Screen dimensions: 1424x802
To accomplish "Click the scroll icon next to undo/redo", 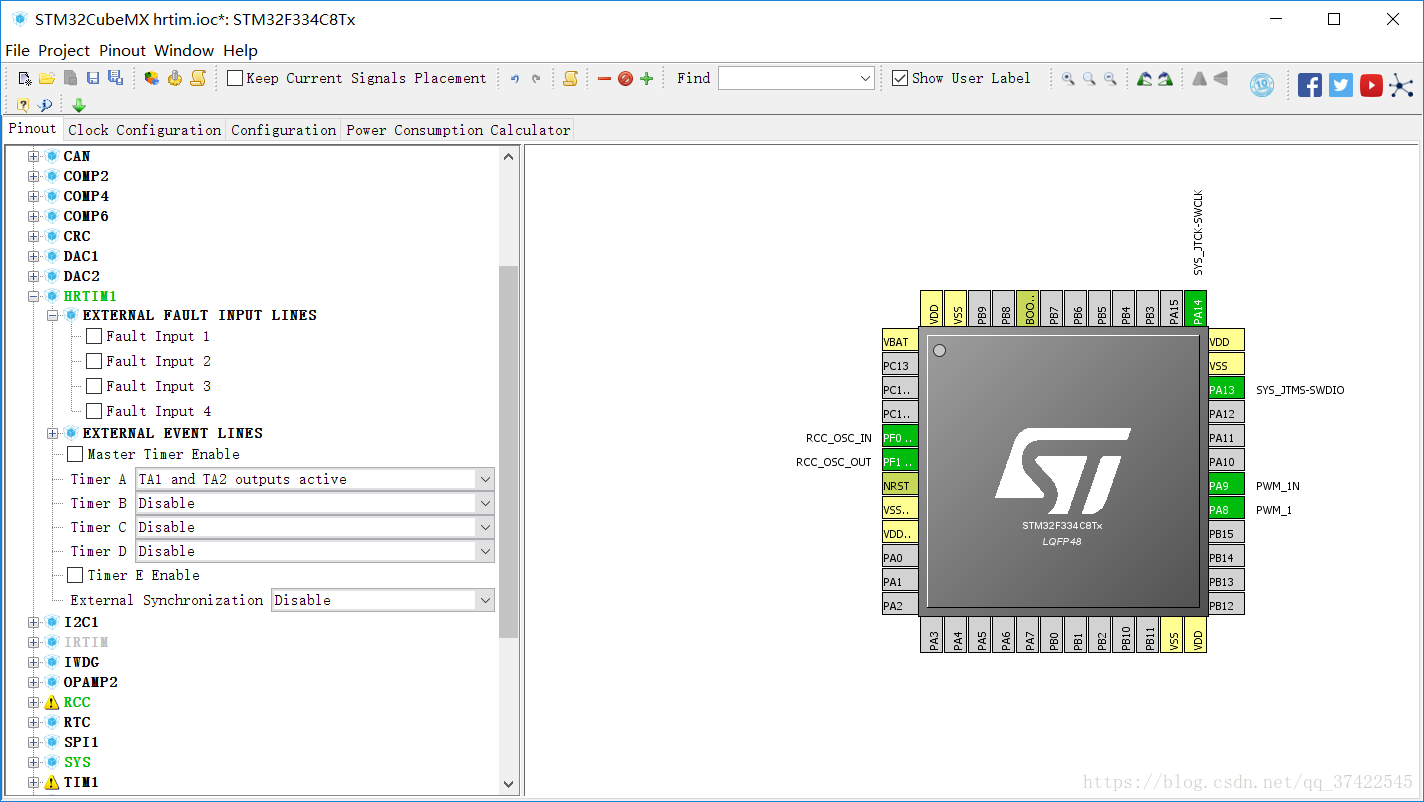I will tap(570, 78).
